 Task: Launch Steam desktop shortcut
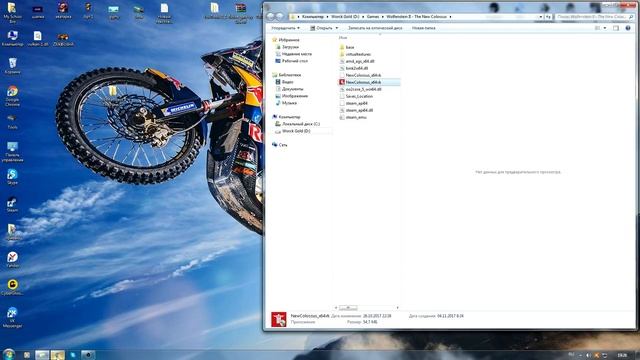coord(12,204)
